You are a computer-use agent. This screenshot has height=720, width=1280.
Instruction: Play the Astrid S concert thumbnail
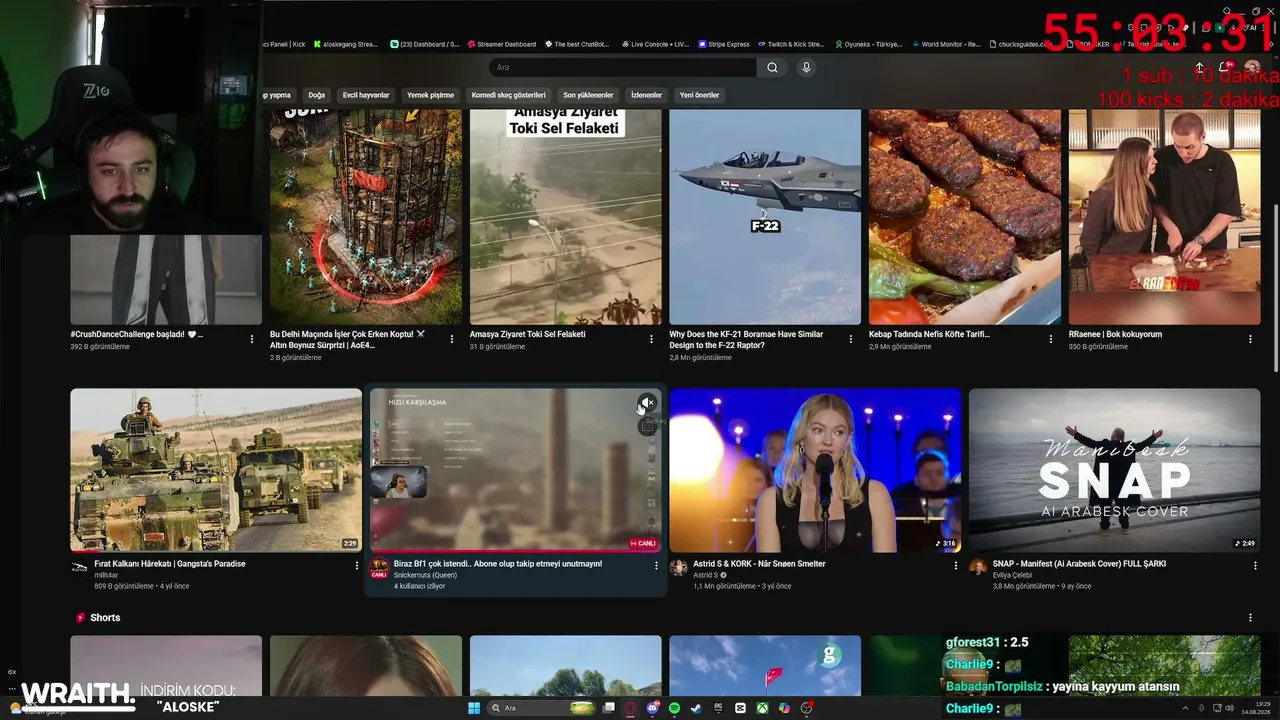(x=815, y=470)
